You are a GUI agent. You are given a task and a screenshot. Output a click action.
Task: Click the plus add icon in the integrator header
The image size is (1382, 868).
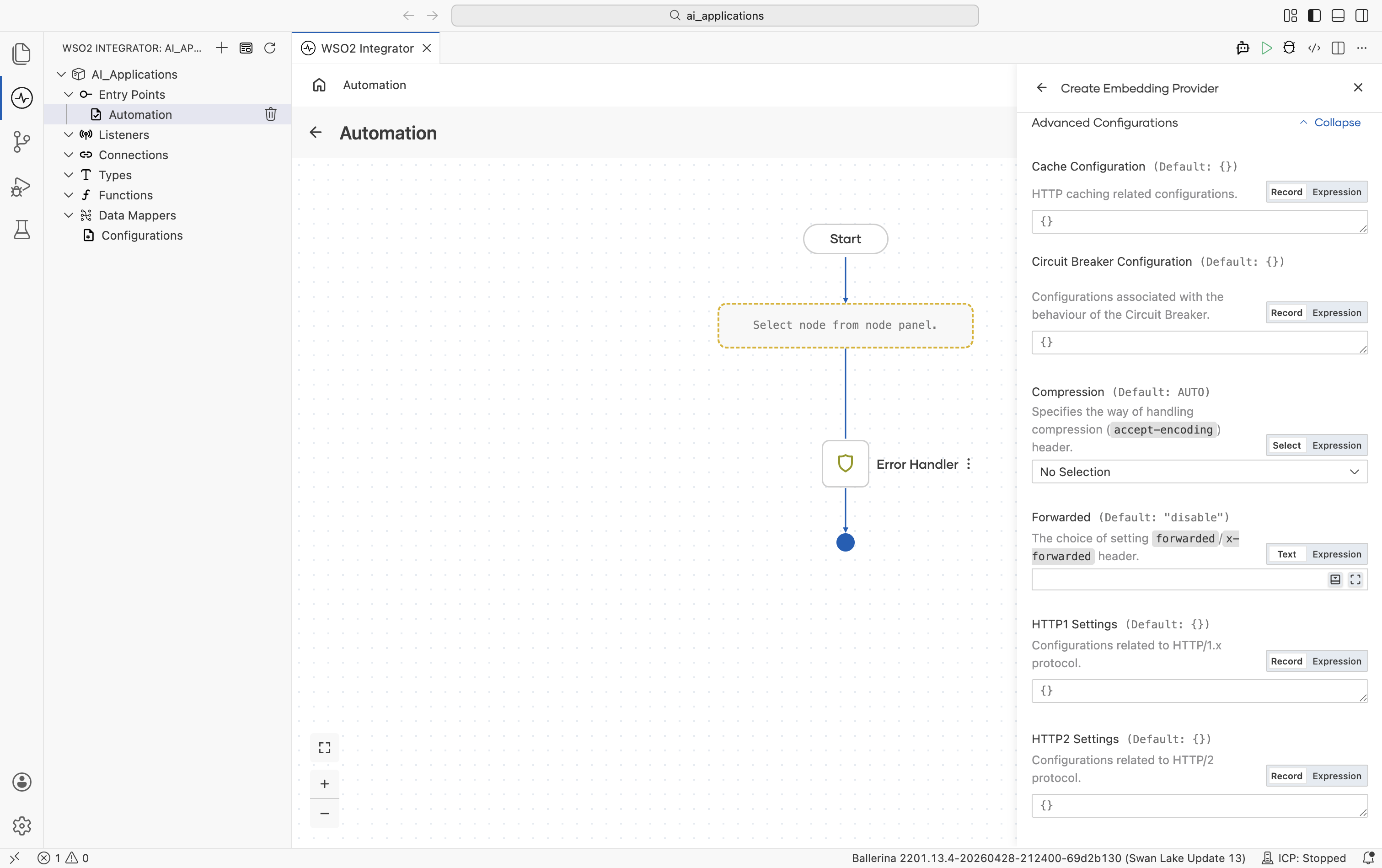point(221,48)
